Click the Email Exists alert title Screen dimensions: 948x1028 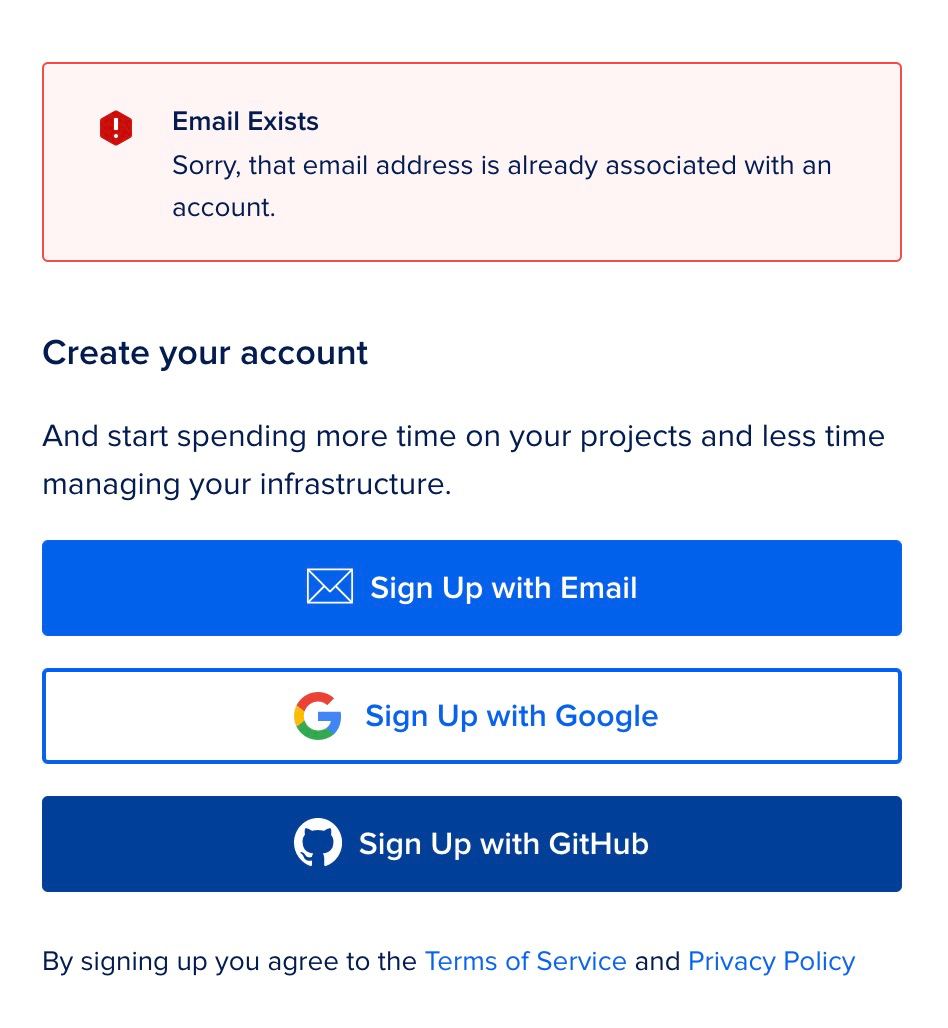tap(245, 121)
